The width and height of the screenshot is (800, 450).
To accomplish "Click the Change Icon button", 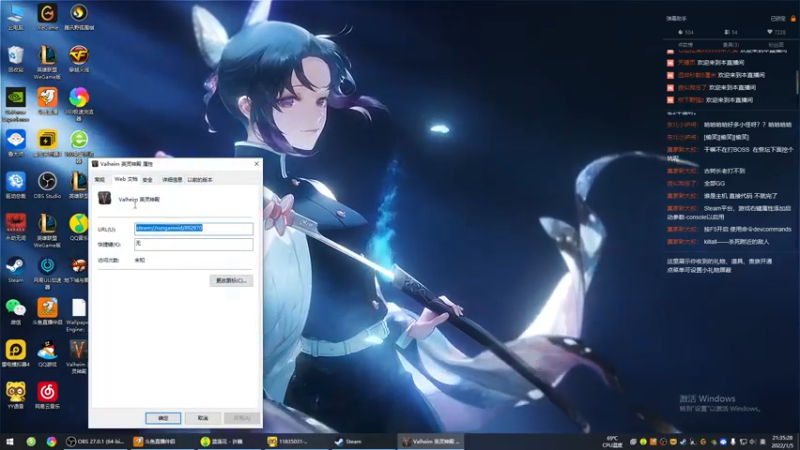I will pos(231,281).
